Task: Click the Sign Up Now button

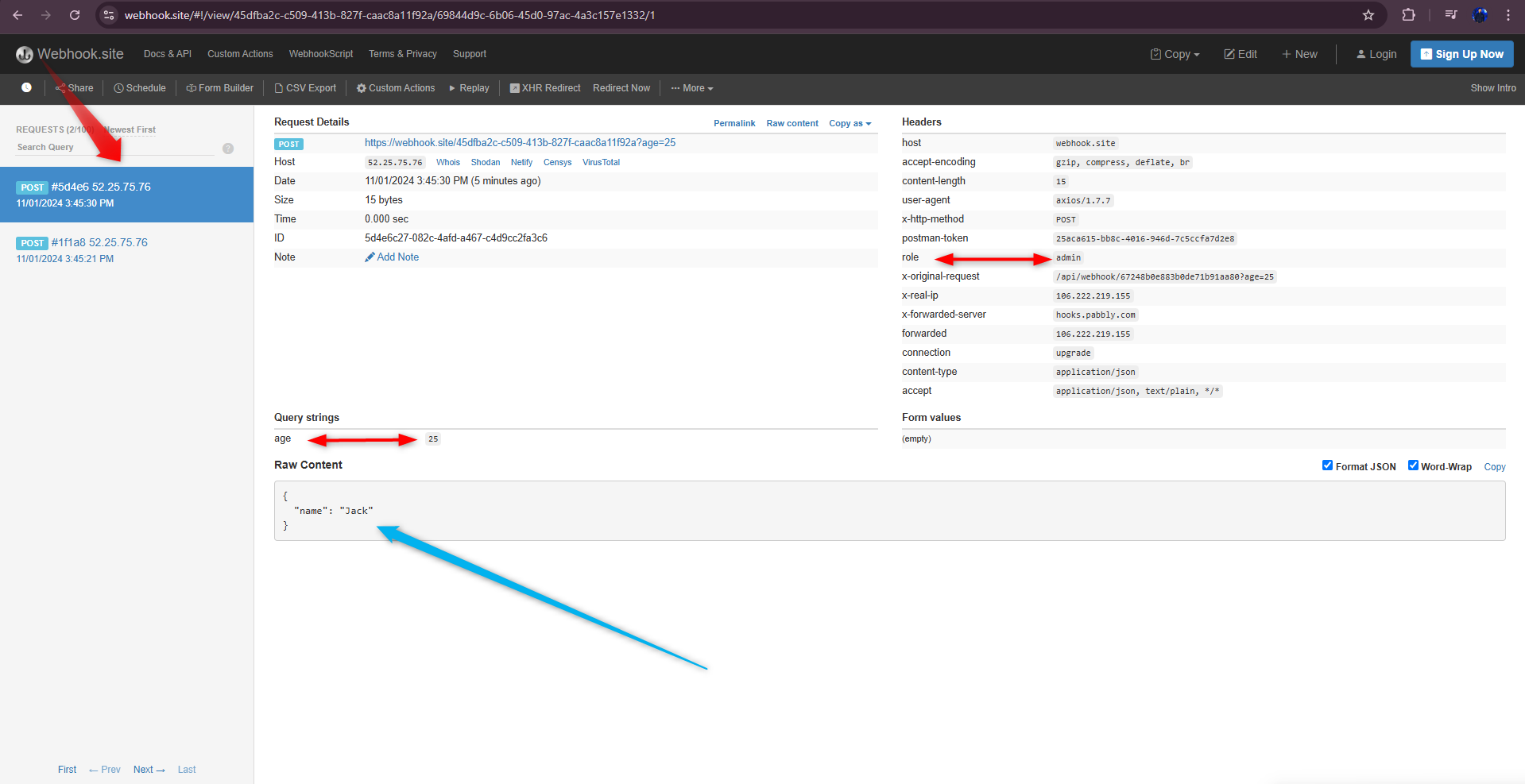Action: 1462,54
